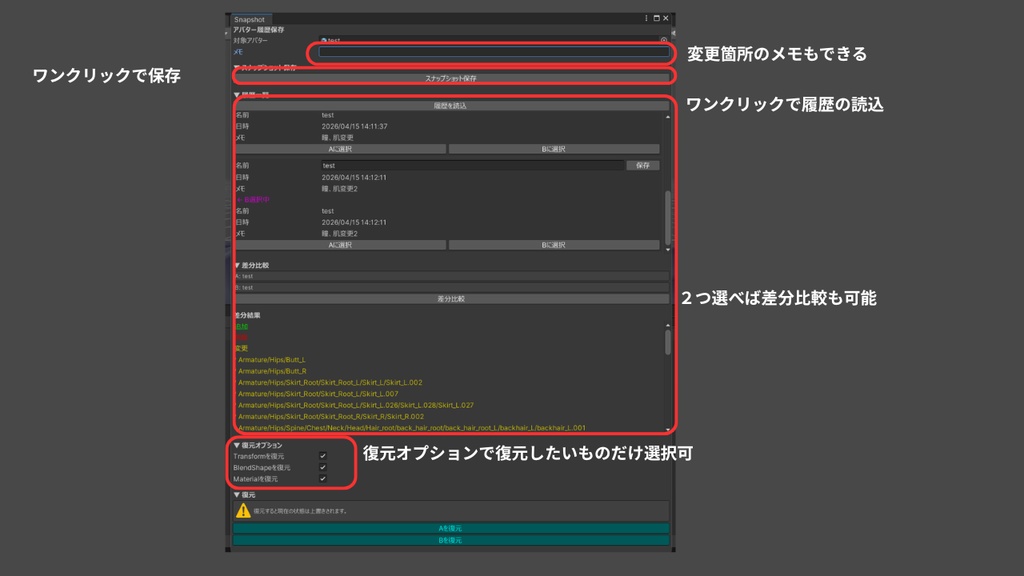Click 保存 next to the history name
Viewport: 1024px width, 576px height.
[643, 165]
